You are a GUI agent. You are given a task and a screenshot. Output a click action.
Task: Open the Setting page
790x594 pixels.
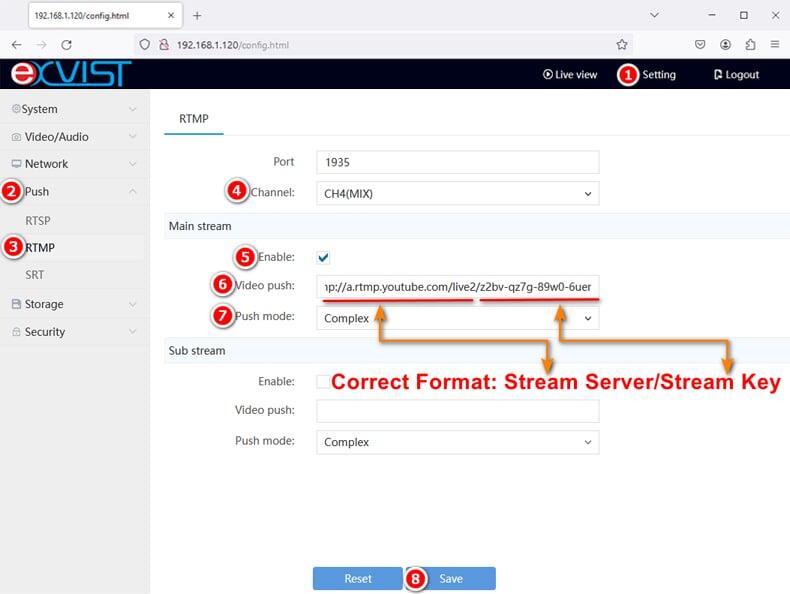pos(659,75)
